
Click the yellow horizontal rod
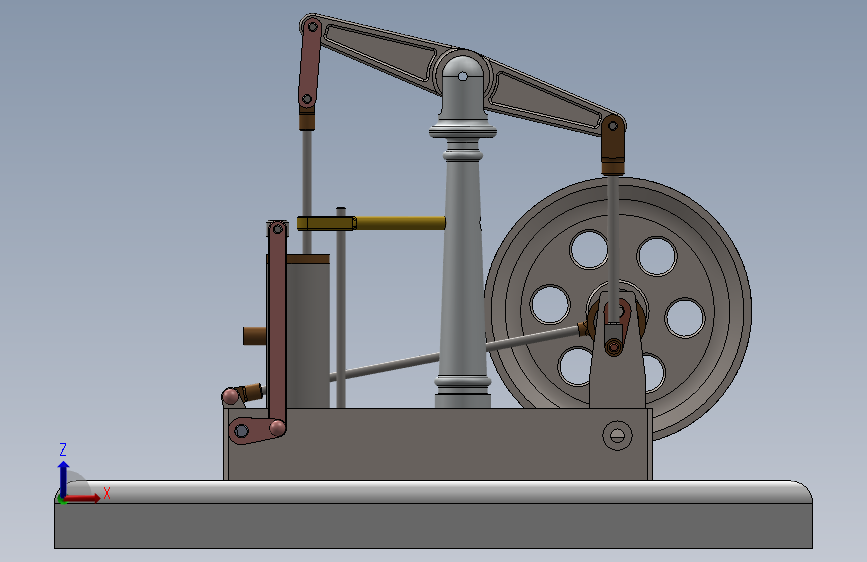(372, 223)
